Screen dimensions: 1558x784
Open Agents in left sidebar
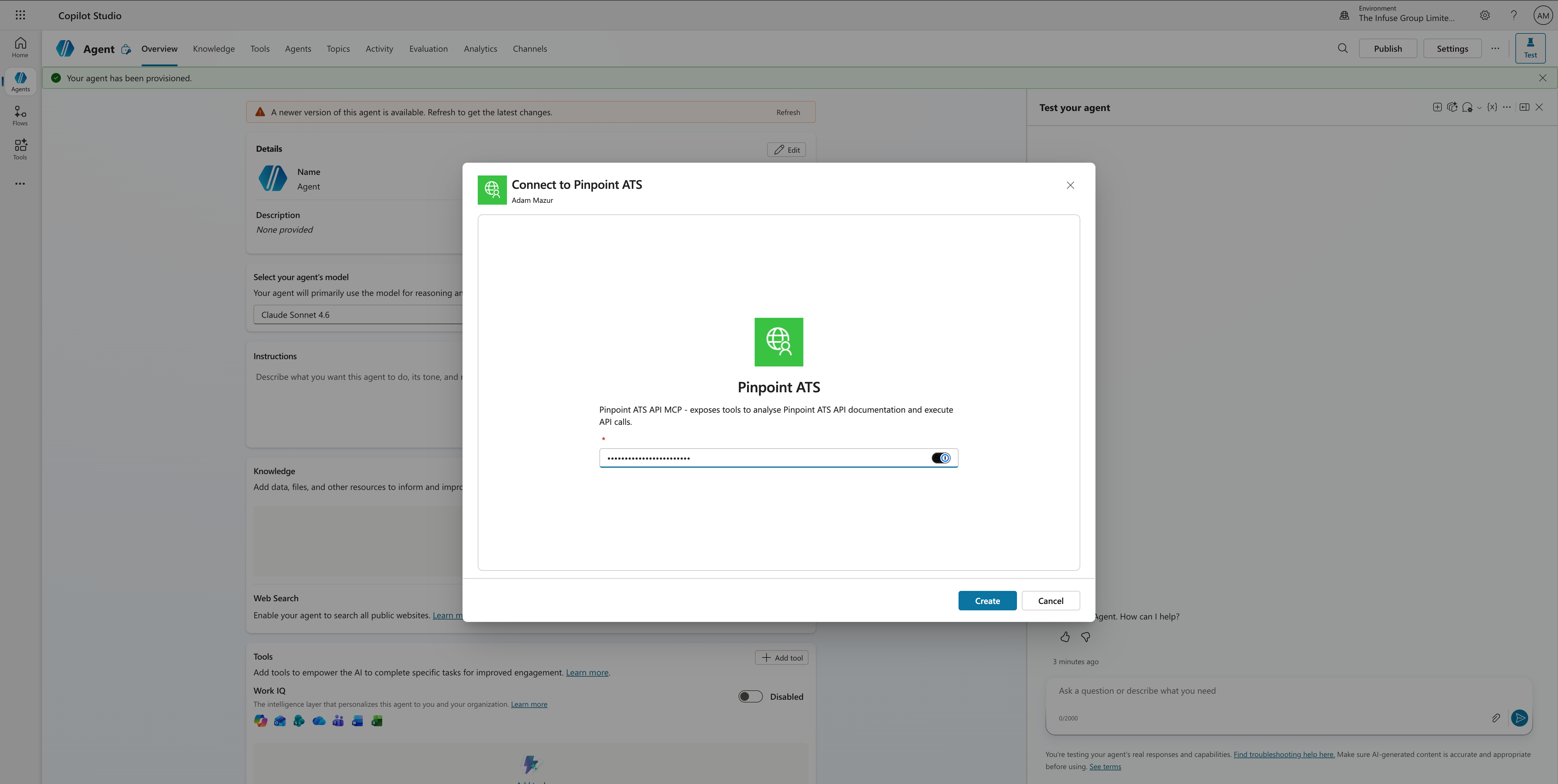20,82
